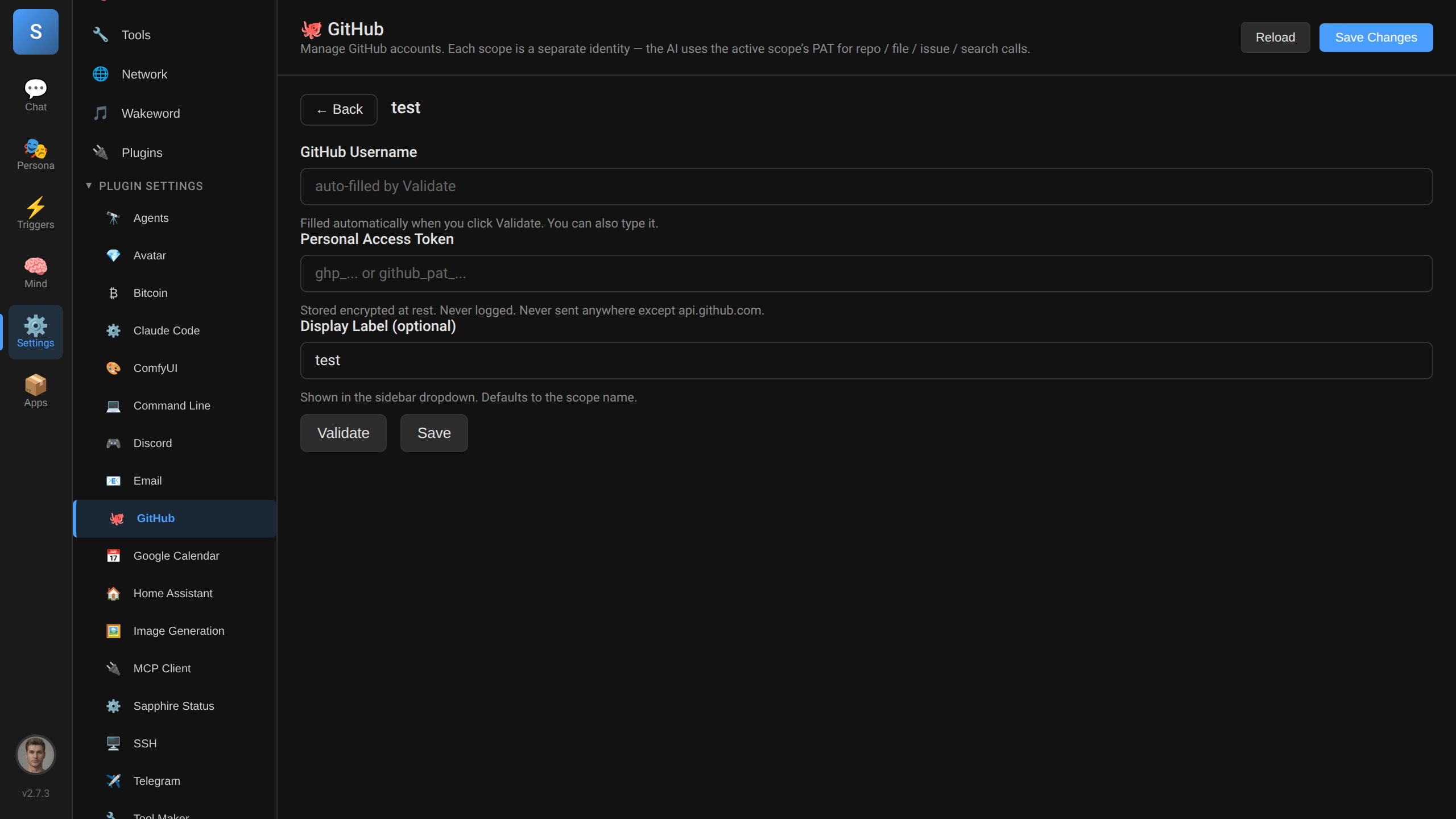
Task: Click the Image Generation picture icon
Action: coord(113,631)
